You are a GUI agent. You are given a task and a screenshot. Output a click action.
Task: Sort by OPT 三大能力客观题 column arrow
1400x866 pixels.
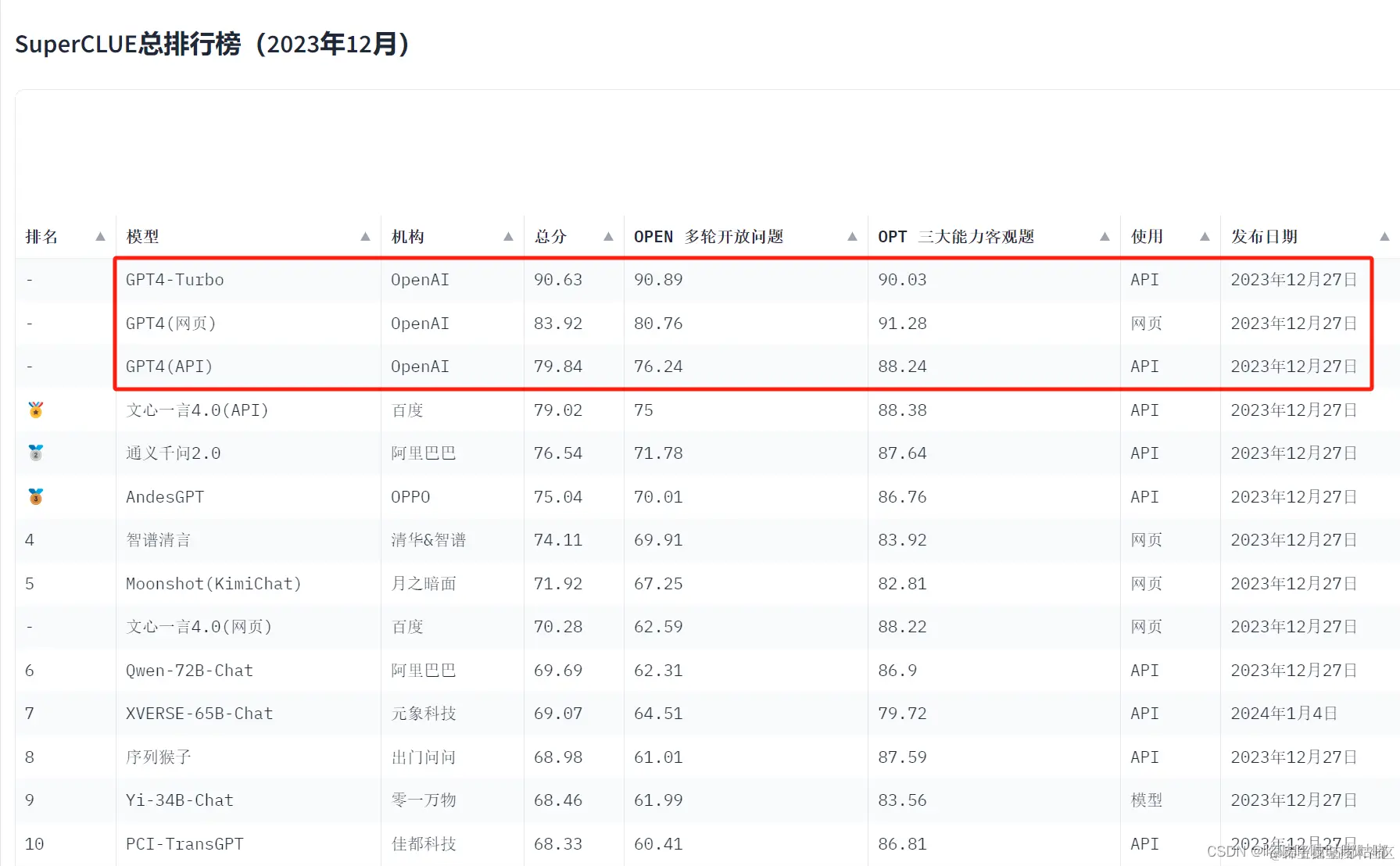point(1105,237)
